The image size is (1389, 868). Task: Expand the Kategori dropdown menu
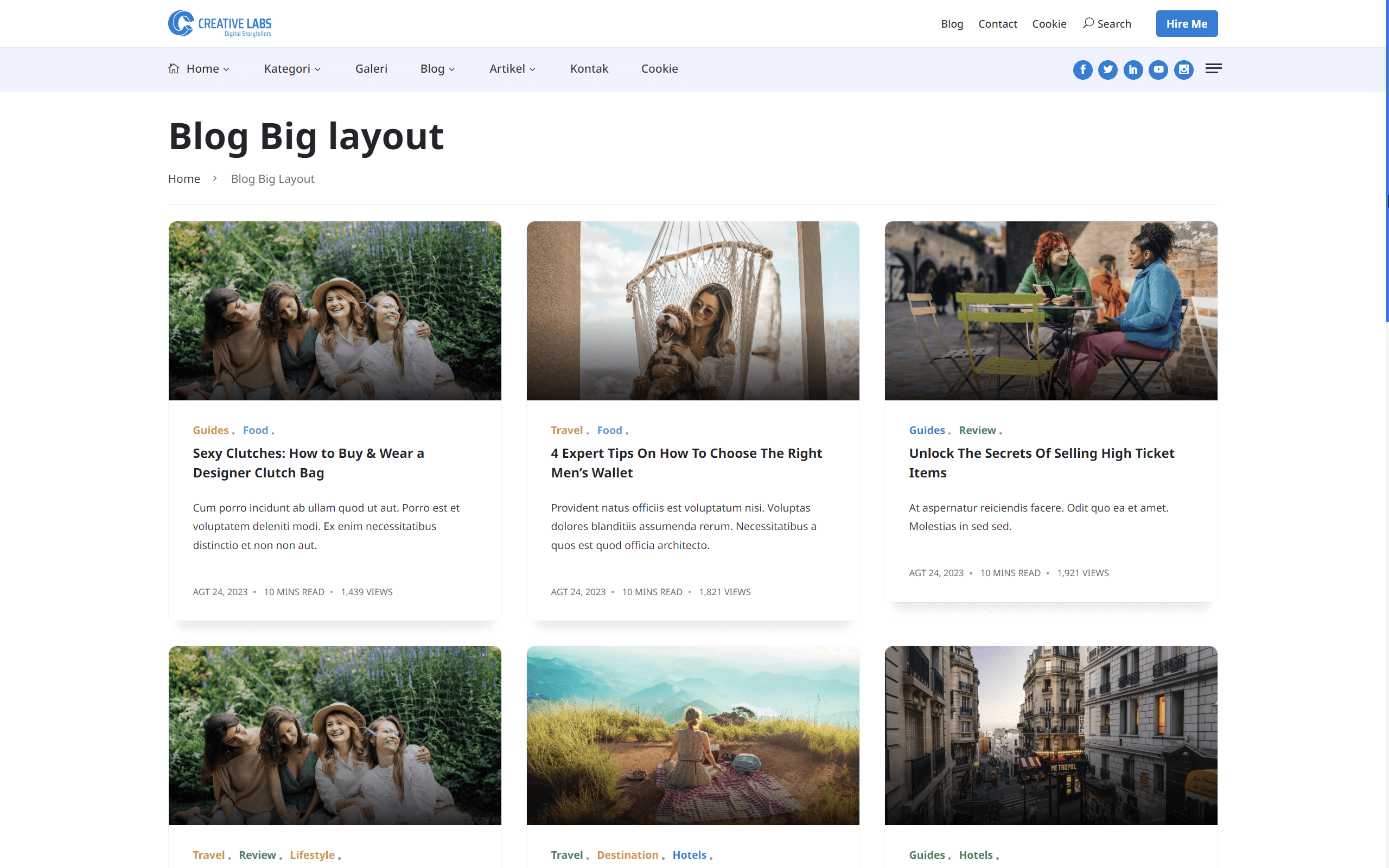291,69
